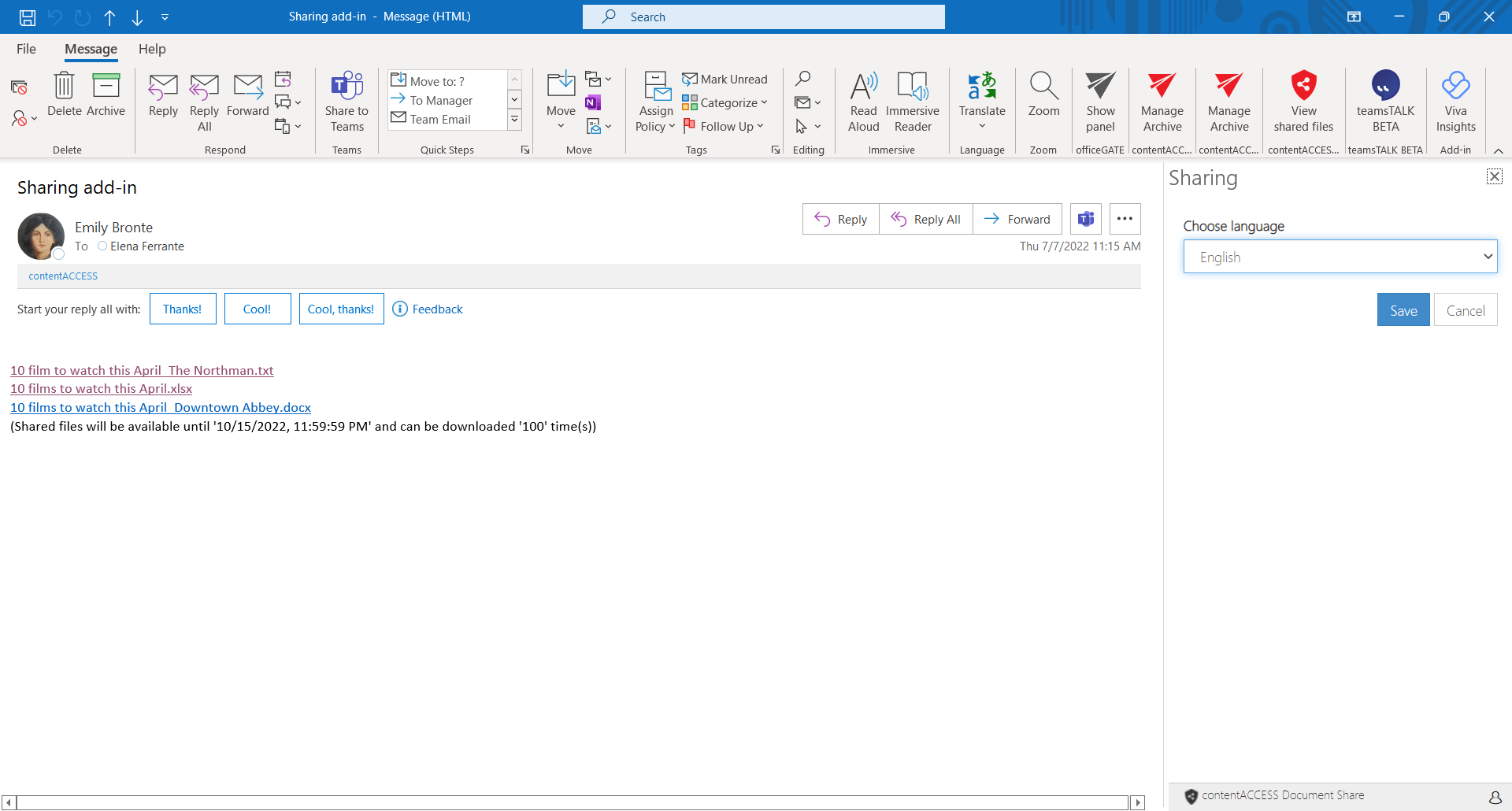Image resolution: width=1512 pixels, height=811 pixels.
Task: Click the Save button in Sharing pane
Action: pyautogui.click(x=1403, y=310)
